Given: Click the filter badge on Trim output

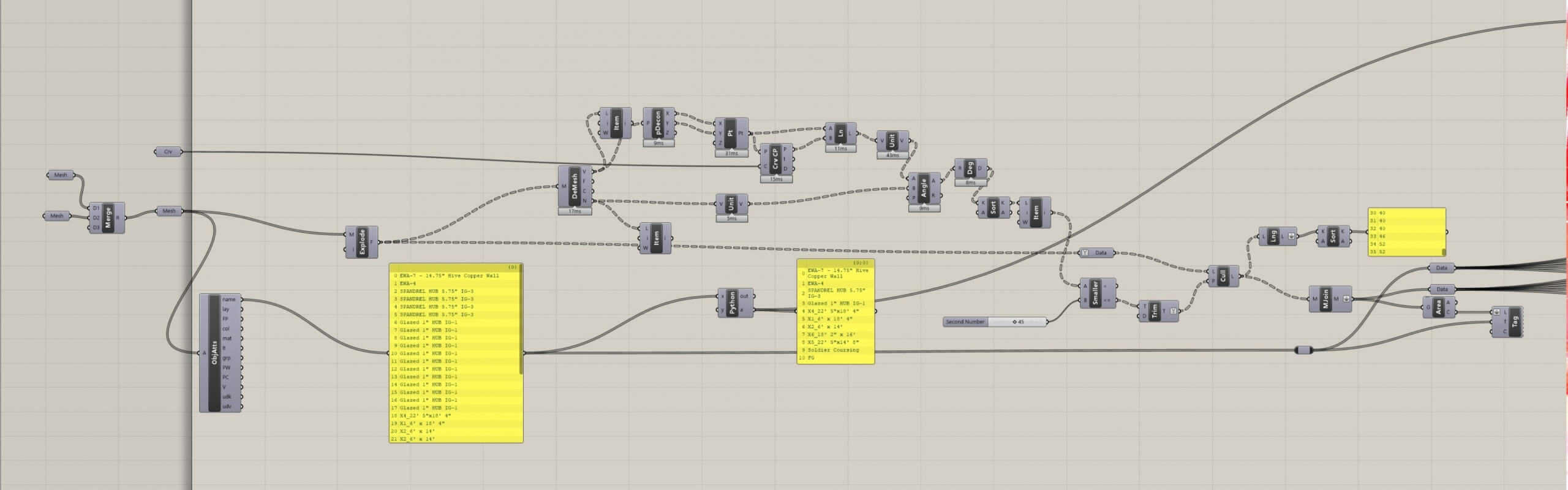Looking at the screenshot, I should point(1173,311).
